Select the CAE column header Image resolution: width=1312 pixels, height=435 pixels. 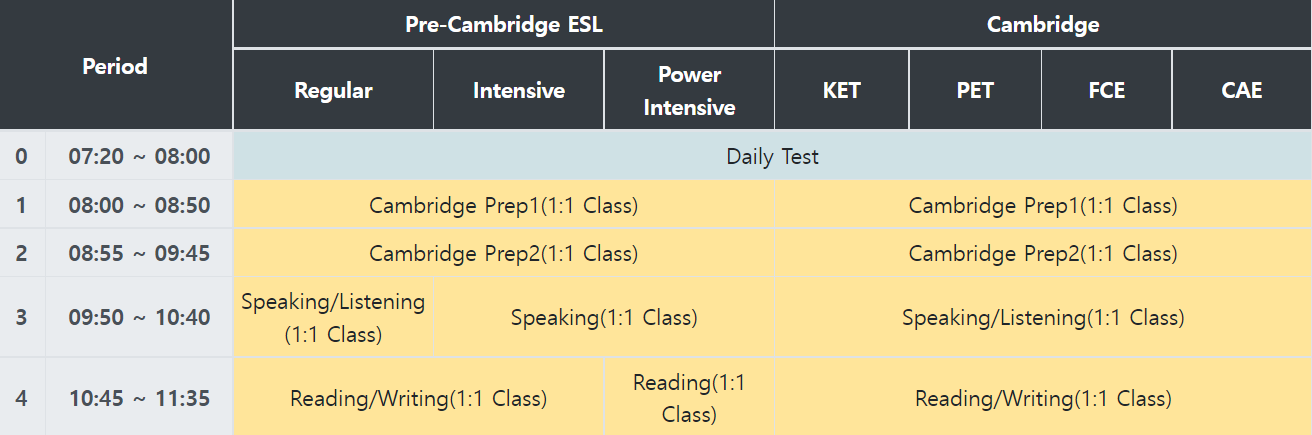click(1242, 90)
